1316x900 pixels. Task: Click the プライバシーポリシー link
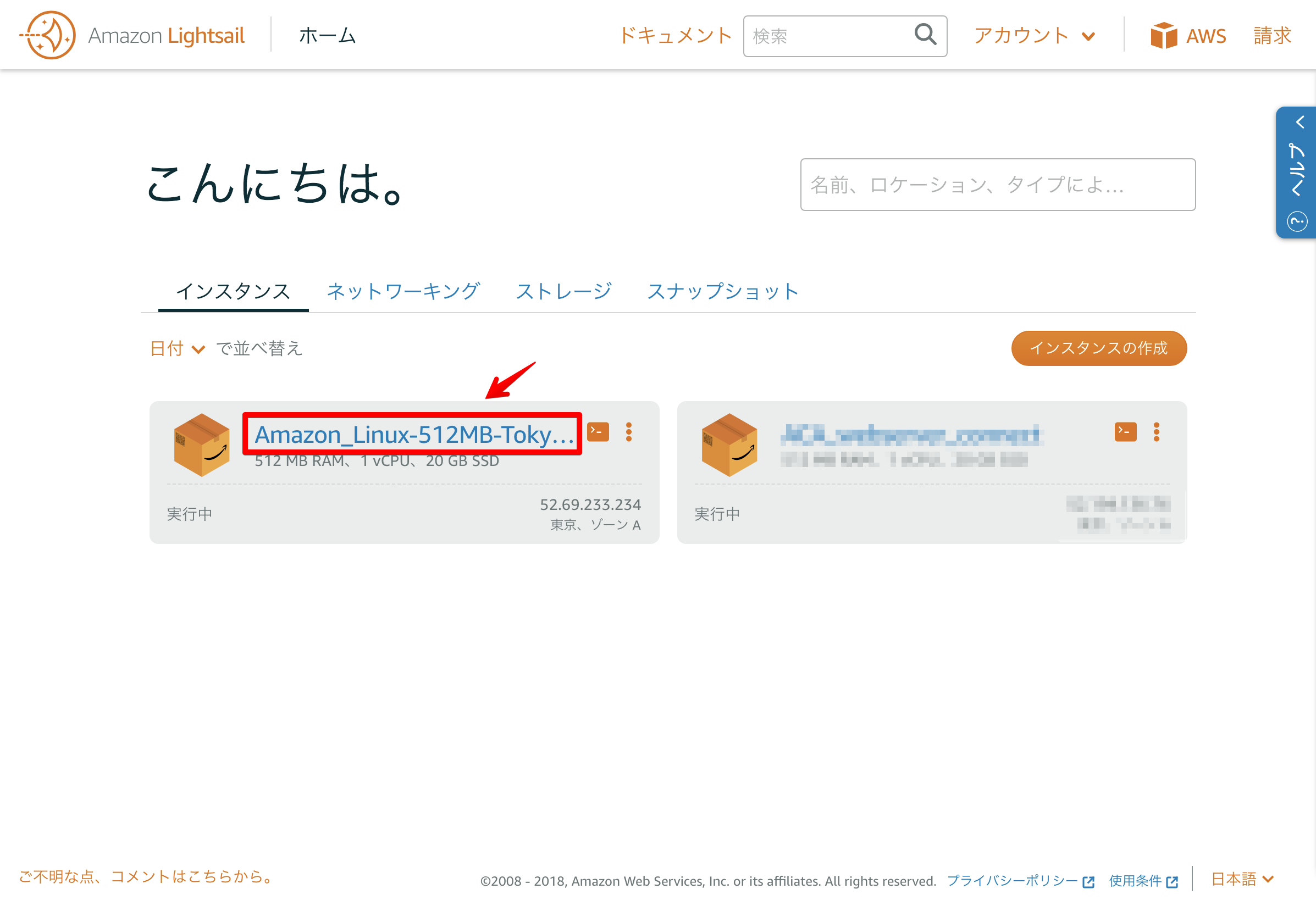(1013, 881)
